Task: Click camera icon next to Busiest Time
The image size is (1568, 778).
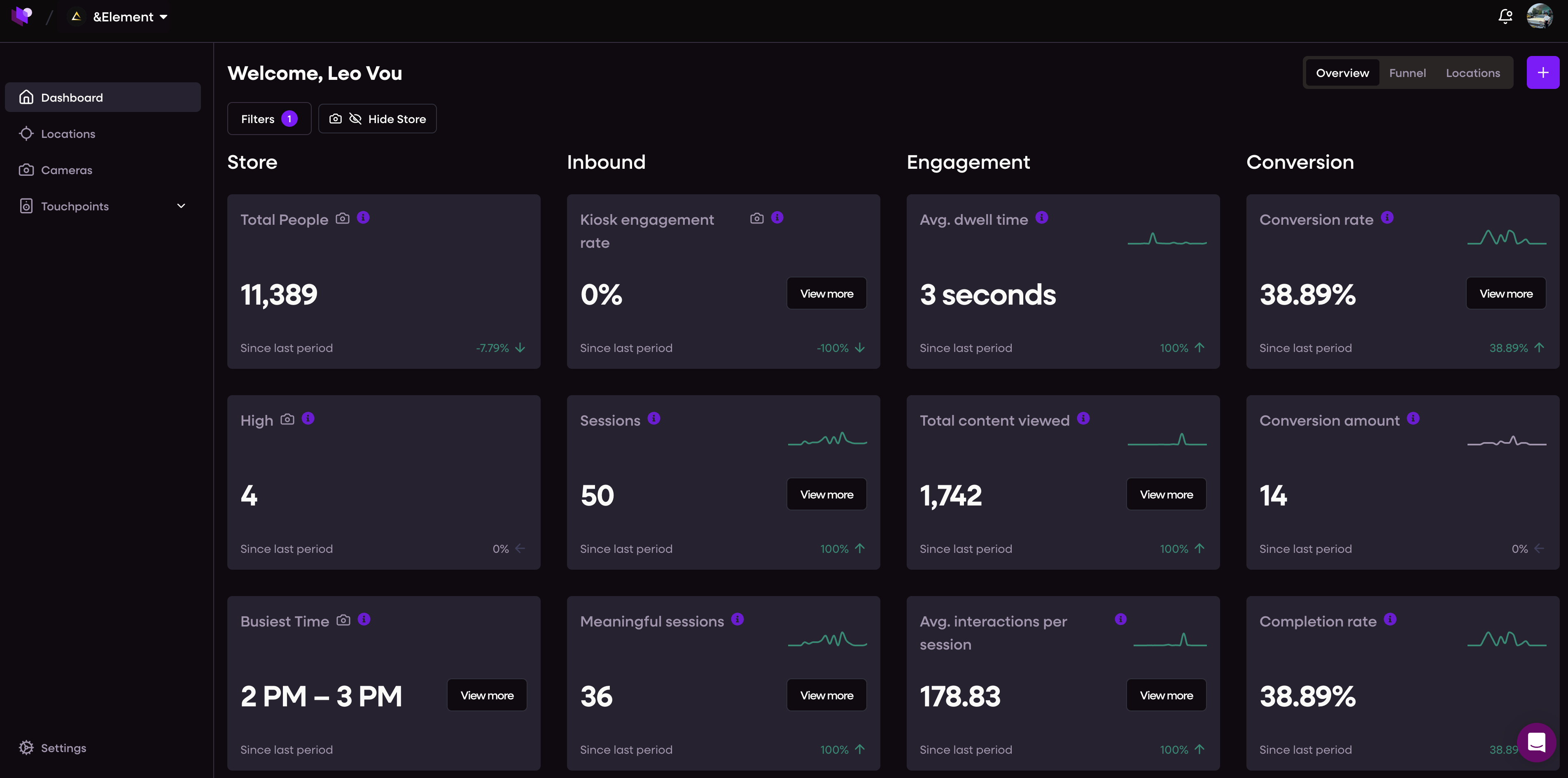Action: coord(343,620)
